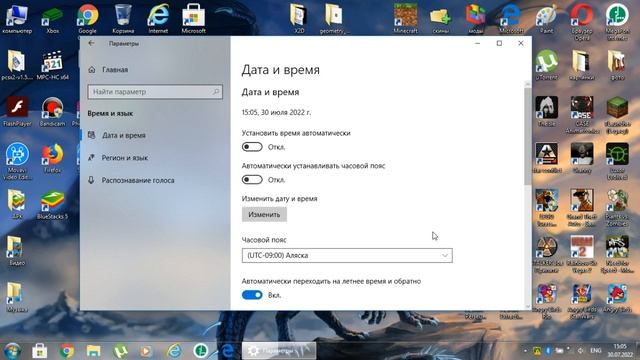Click the volume icon in system tray
Image resolution: width=640 pixels, height=360 pixels.
[580, 351]
